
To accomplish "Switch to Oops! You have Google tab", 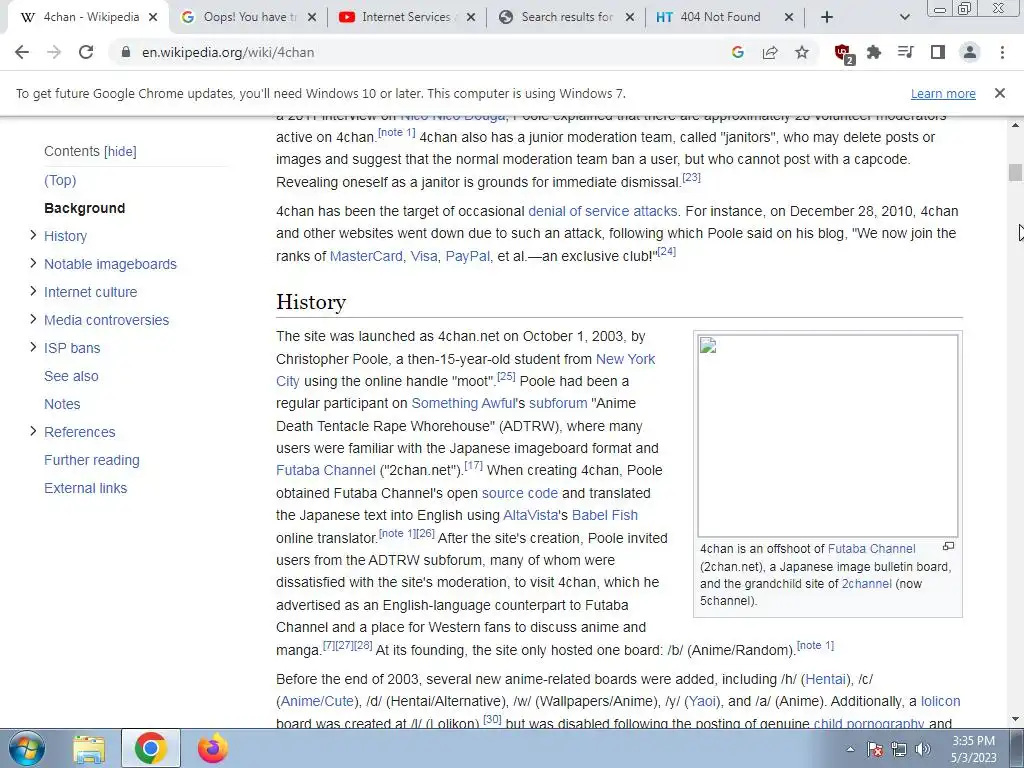I will pyautogui.click(x=248, y=17).
